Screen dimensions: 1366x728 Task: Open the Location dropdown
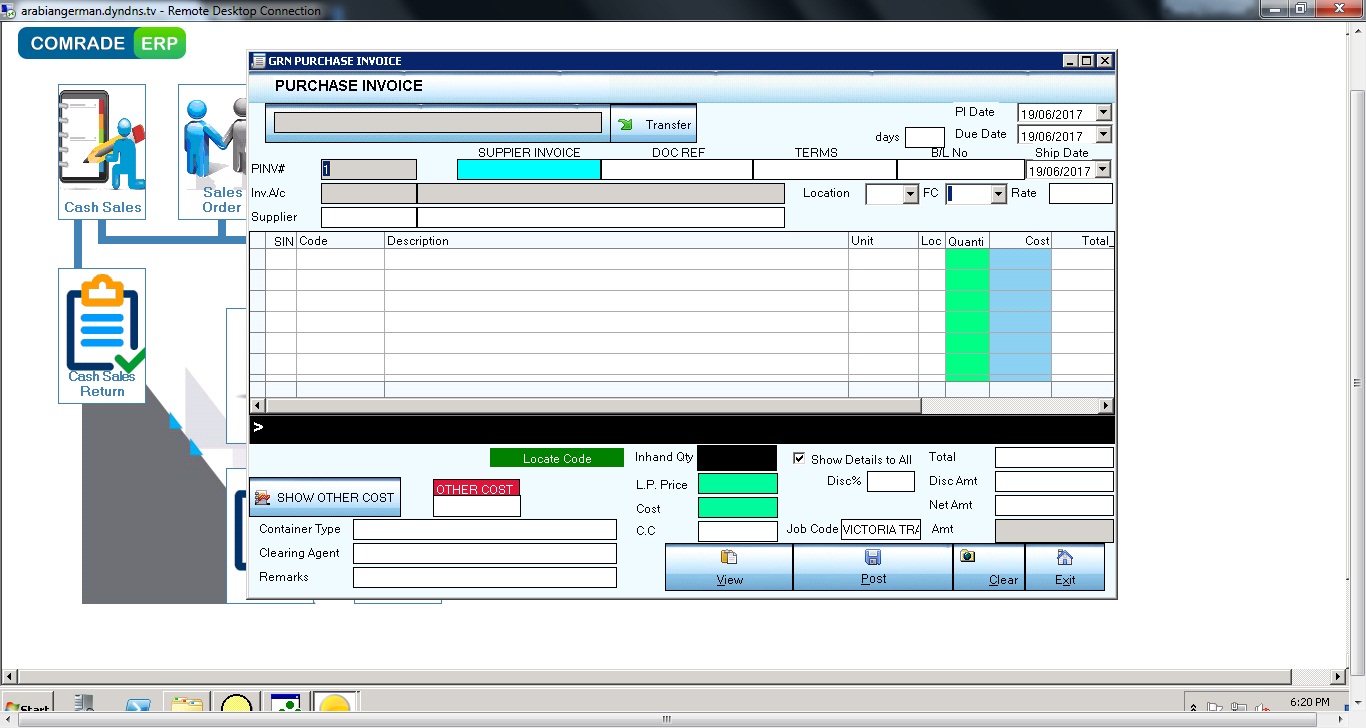tap(908, 194)
